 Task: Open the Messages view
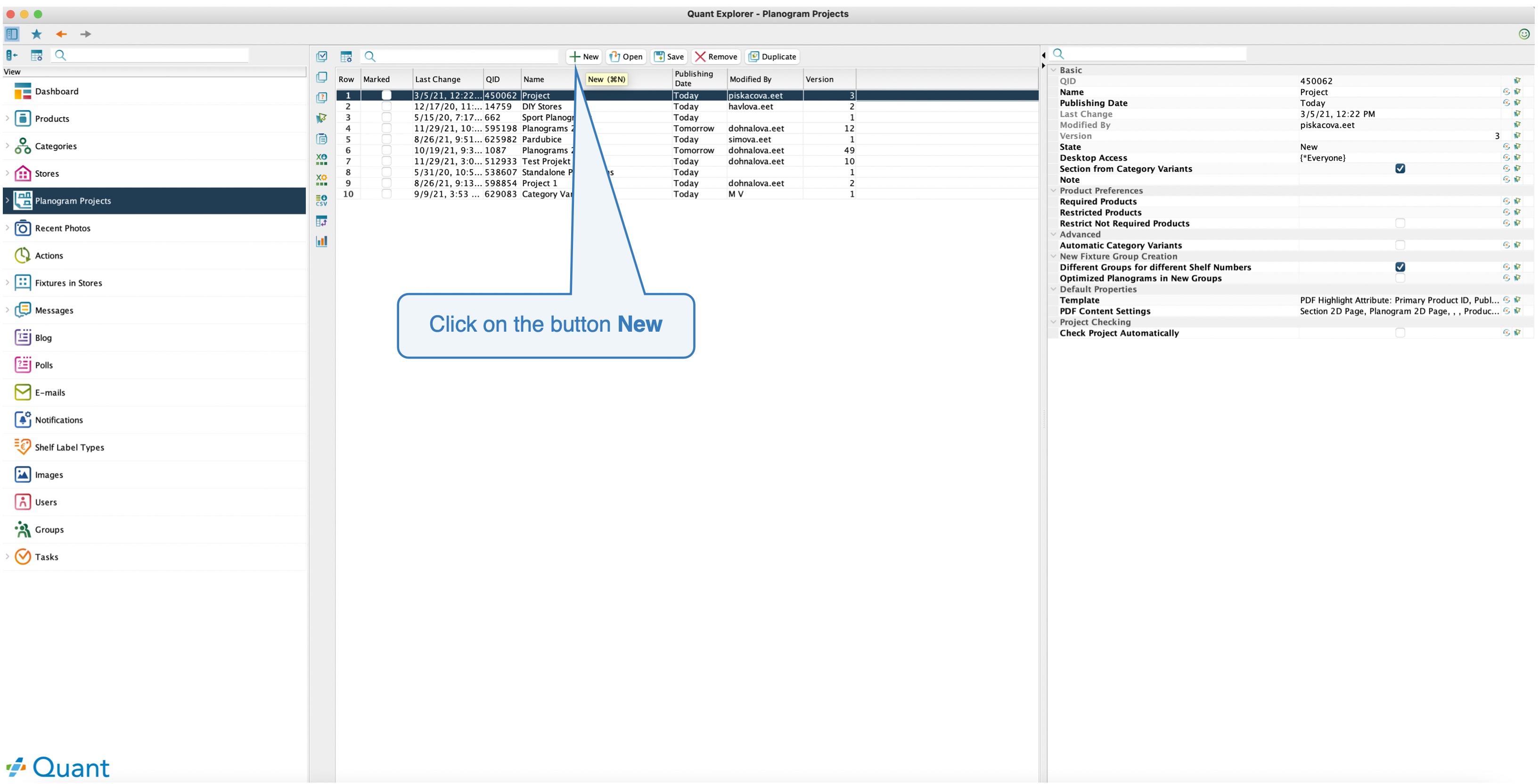click(154, 310)
